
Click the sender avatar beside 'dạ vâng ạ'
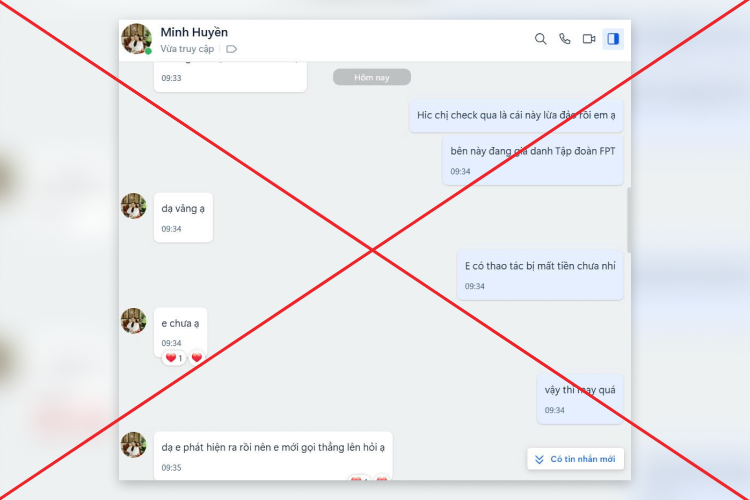[x=133, y=206]
